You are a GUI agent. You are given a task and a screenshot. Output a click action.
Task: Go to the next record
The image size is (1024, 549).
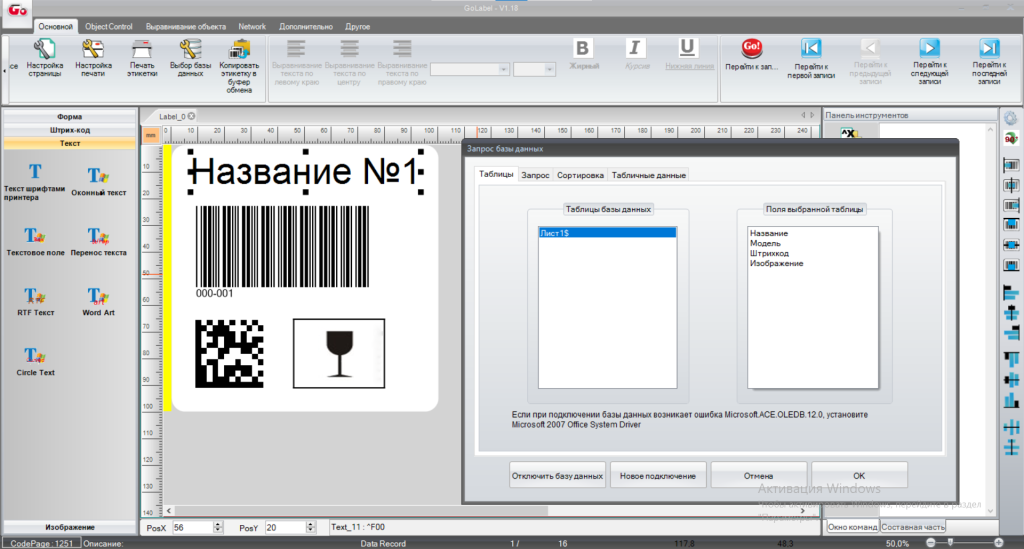pyautogui.click(x=929, y=61)
